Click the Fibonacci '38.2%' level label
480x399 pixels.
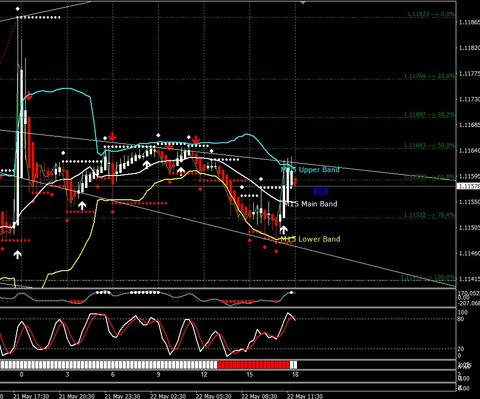tap(429, 115)
